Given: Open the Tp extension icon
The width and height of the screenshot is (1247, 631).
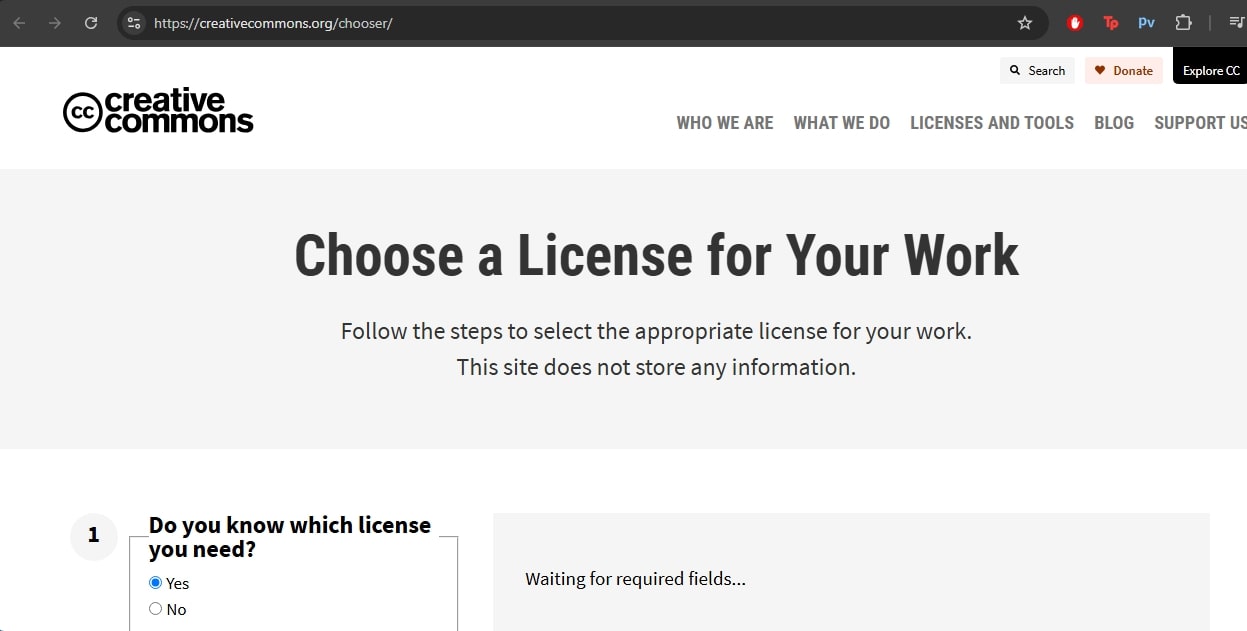Looking at the screenshot, I should click(x=1111, y=22).
